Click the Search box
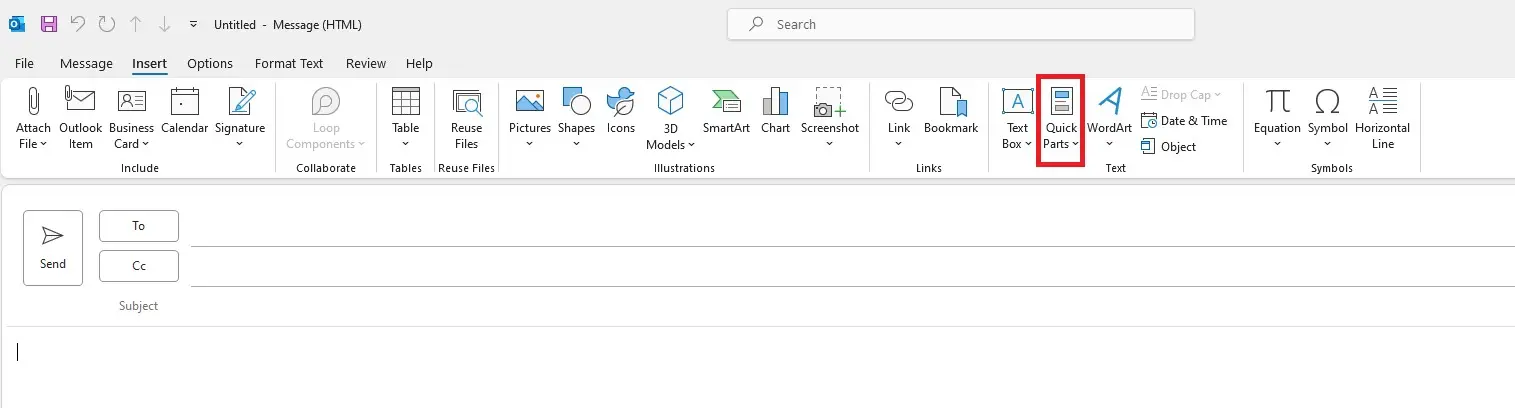Image resolution: width=1515 pixels, height=408 pixels. pos(960,24)
